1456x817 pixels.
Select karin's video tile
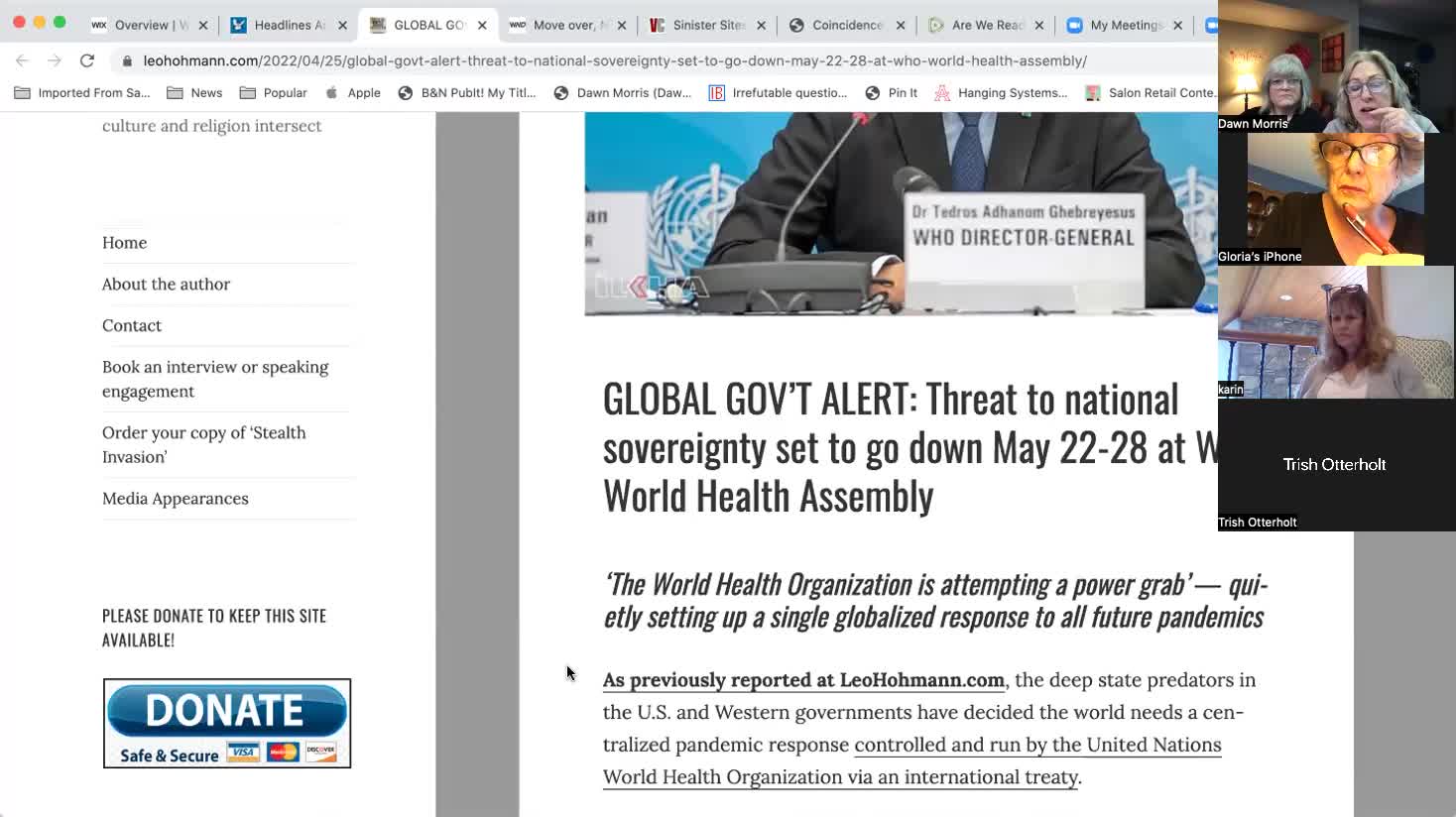[1335, 332]
